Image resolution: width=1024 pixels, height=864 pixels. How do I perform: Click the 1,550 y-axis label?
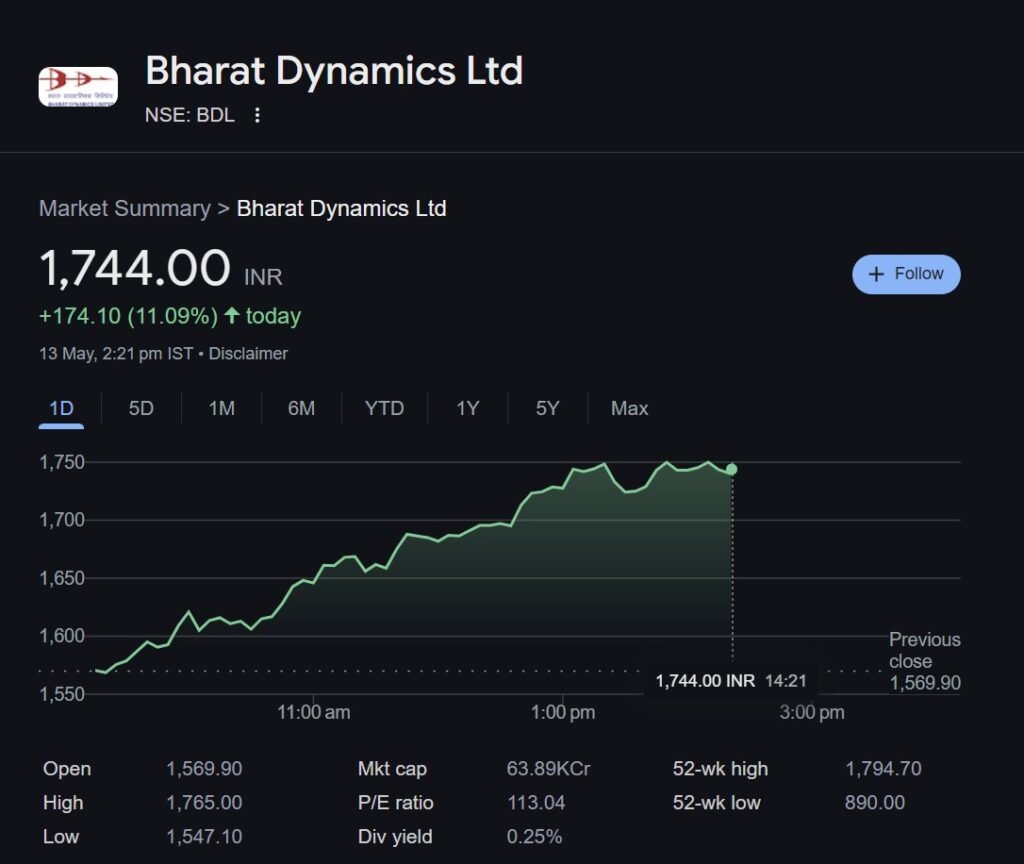click(62, 694)
